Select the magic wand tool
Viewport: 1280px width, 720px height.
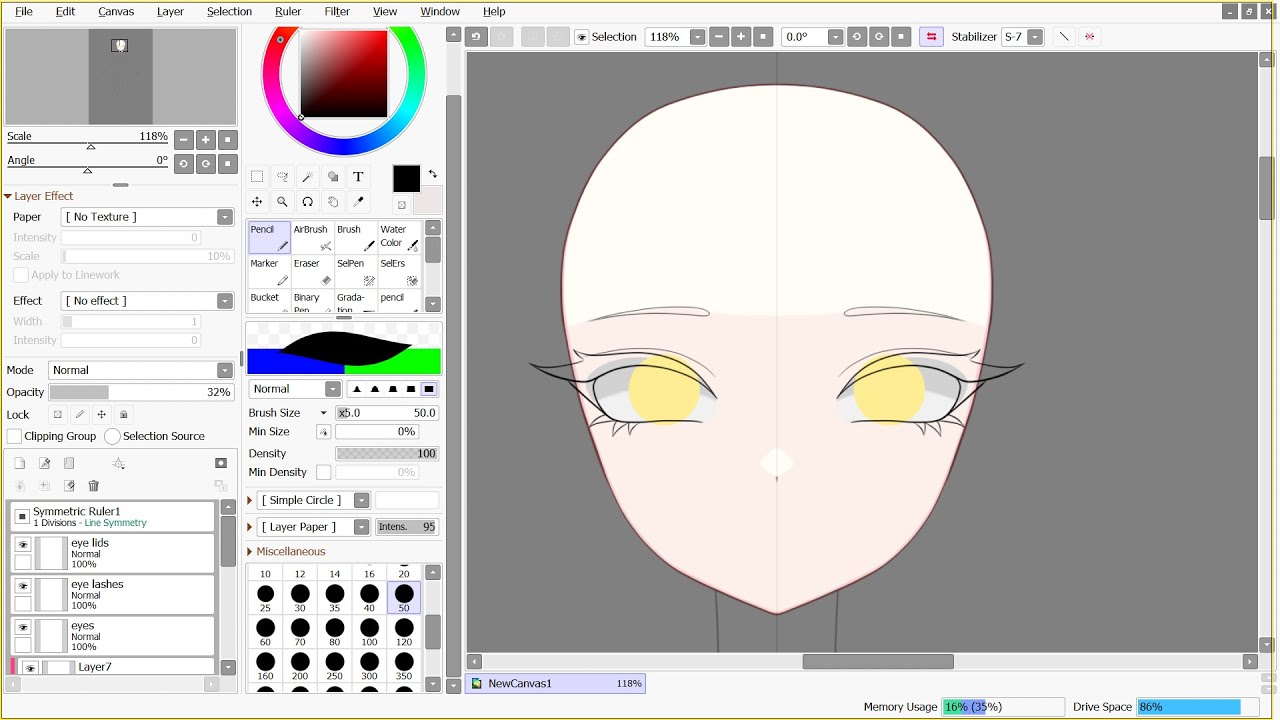coord(308,176)
